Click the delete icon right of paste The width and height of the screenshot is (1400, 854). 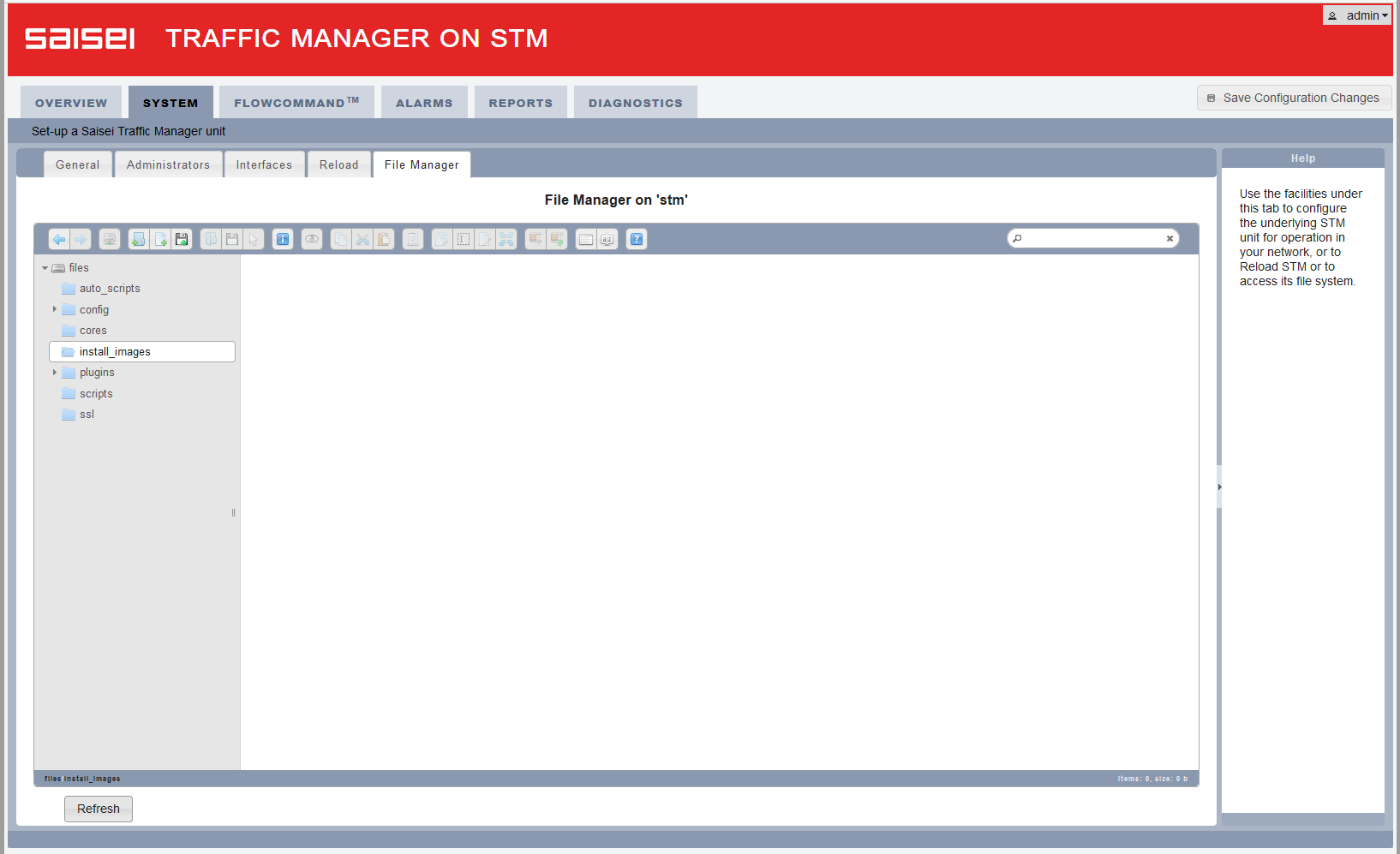[413, 239]
